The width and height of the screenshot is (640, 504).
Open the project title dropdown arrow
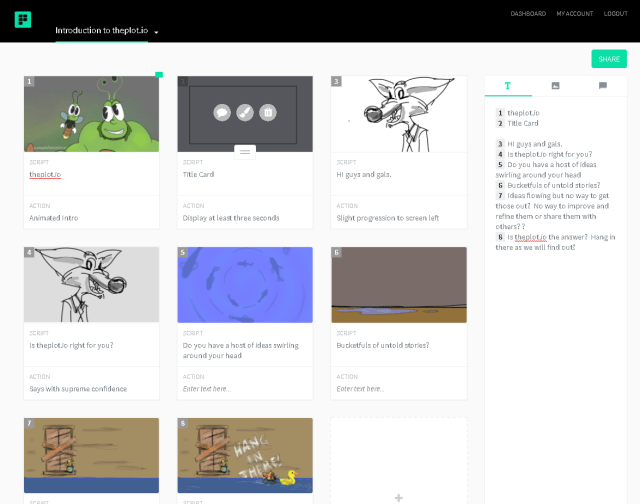(x=157, y=32)
